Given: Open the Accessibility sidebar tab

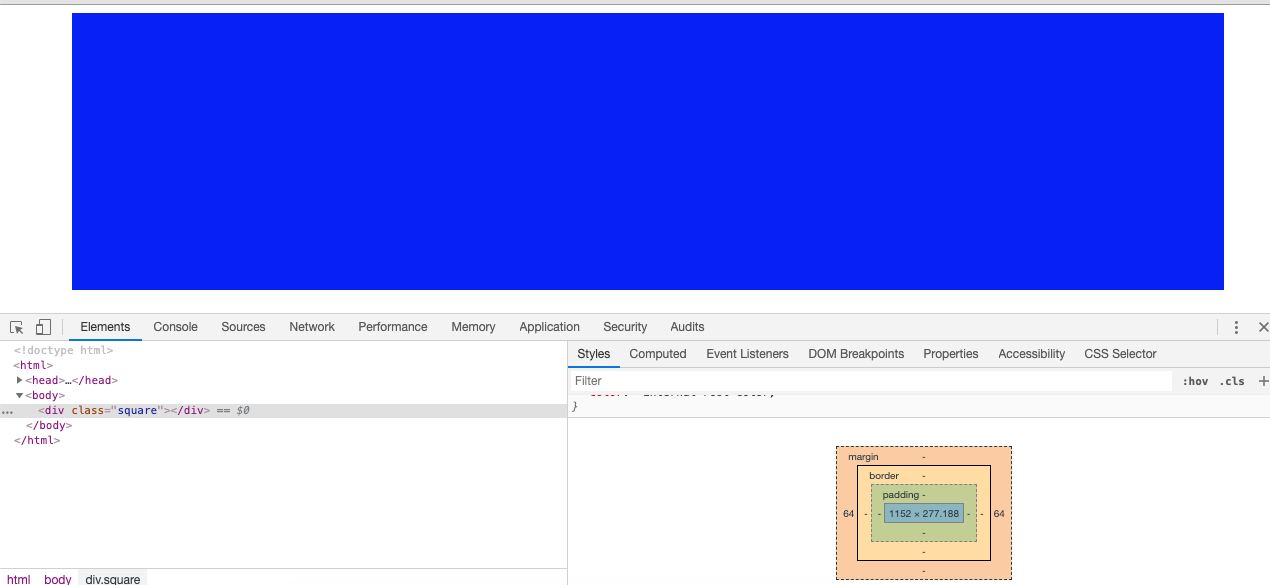Looking at the screenshot, I should tap(1031, 354).
